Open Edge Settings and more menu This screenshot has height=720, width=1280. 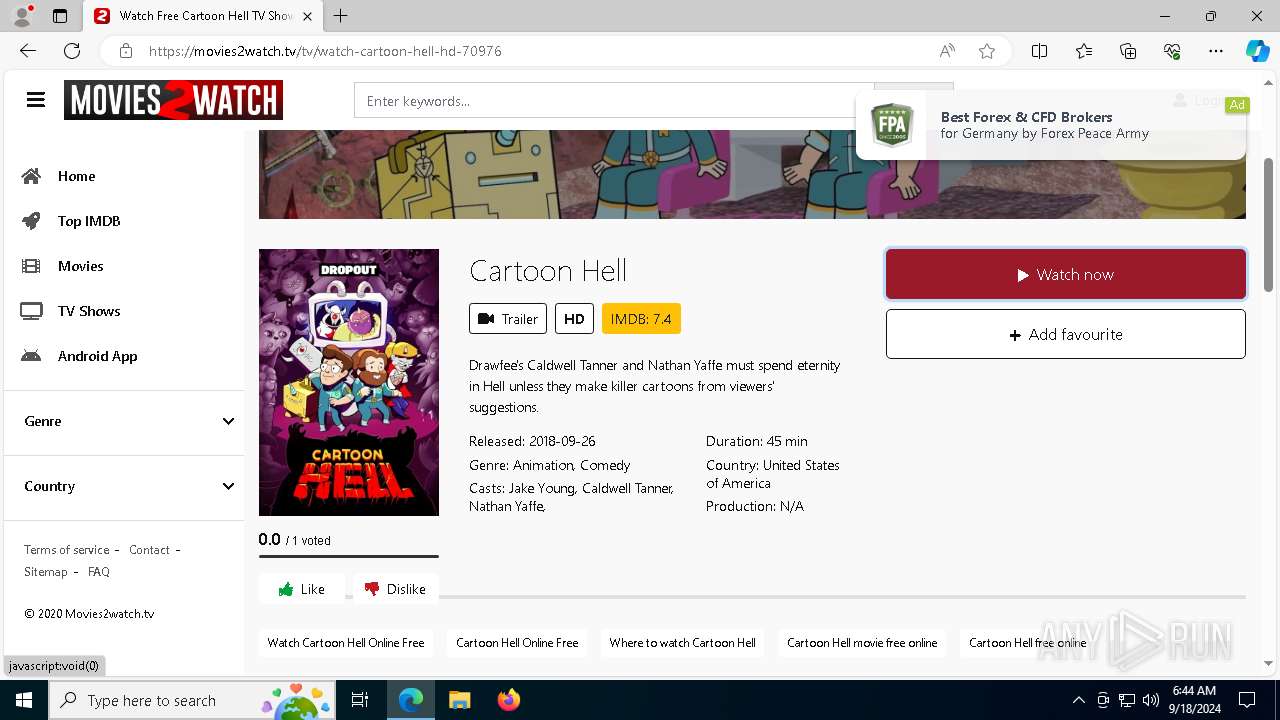pyautogui.click(x=1216, y=51)
